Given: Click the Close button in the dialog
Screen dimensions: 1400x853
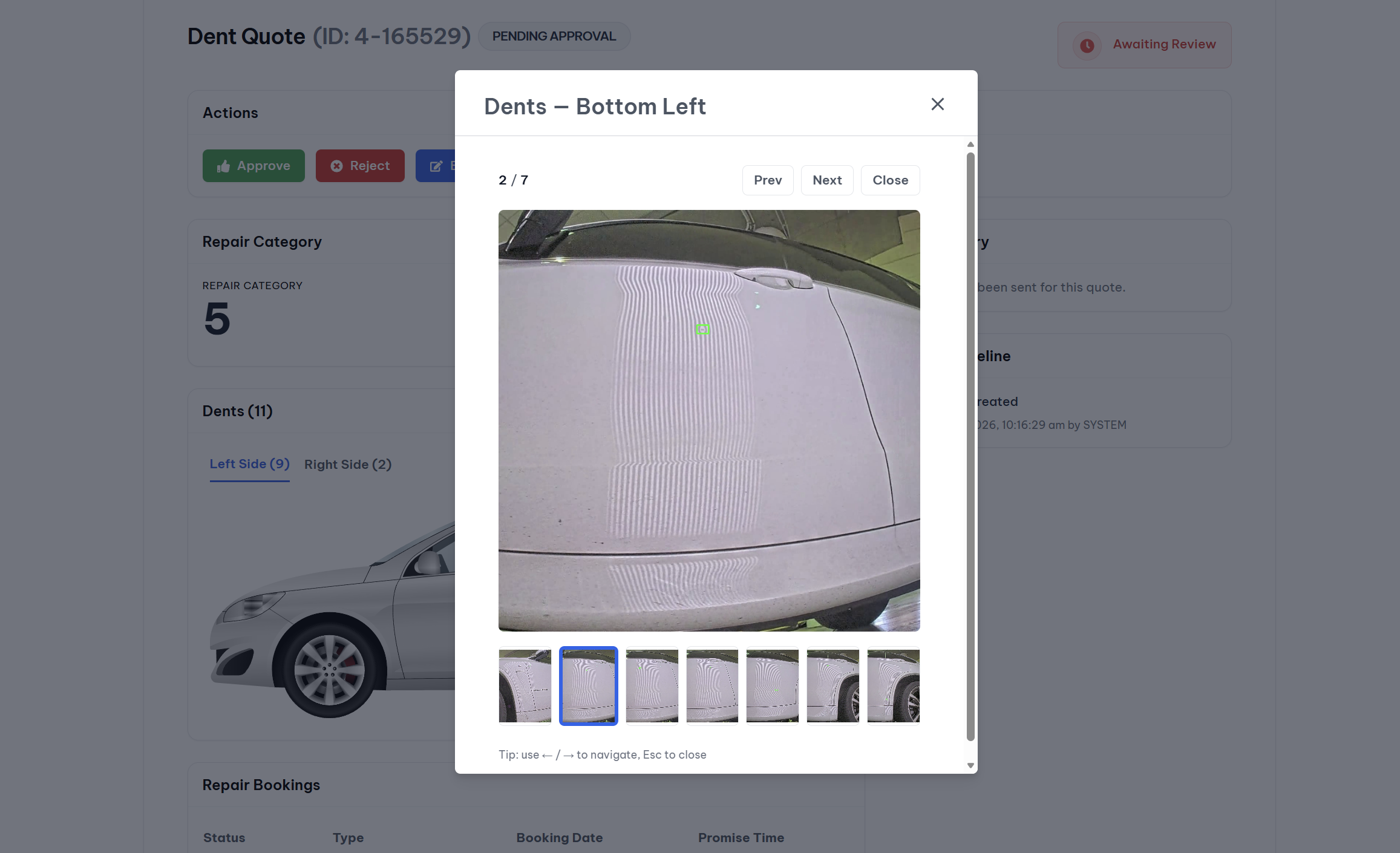Looking at the screenshot, I should (890, 180).
